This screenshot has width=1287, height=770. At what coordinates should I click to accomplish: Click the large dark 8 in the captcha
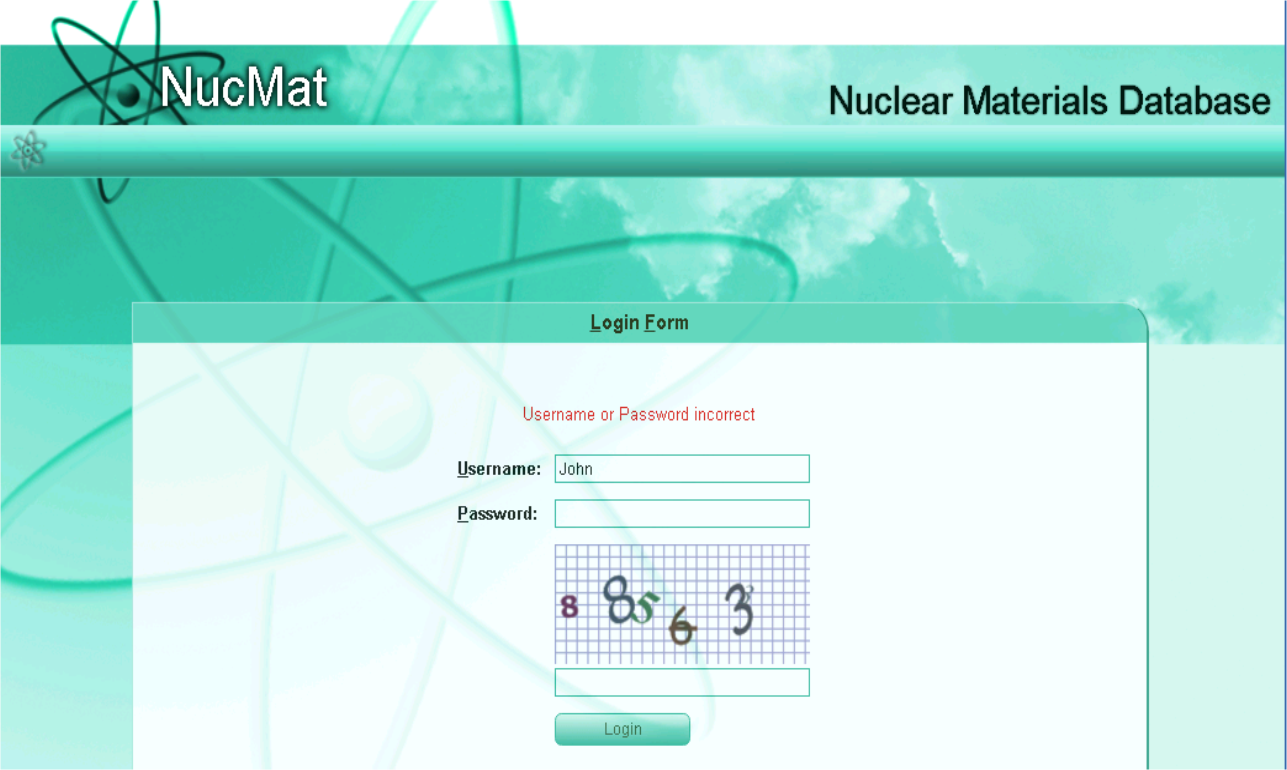[x=619, y=600]
